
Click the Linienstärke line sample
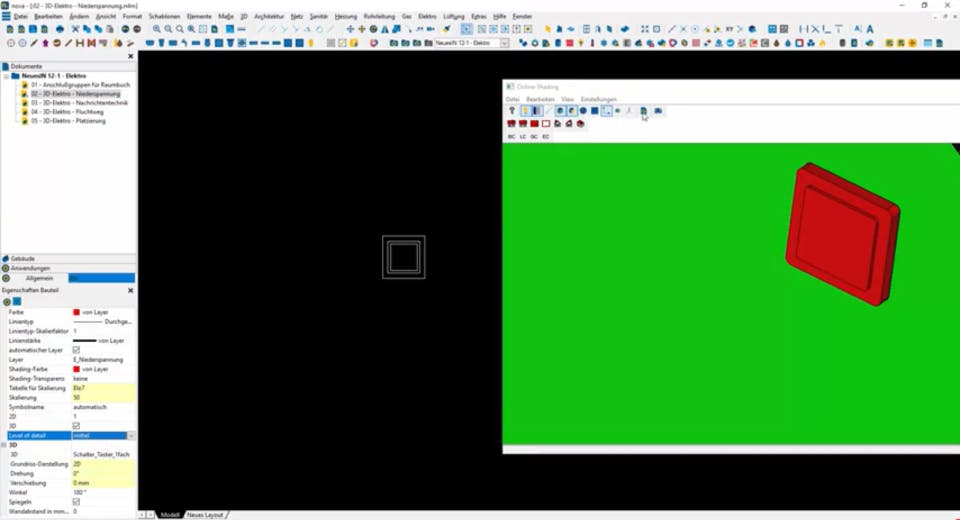(84, 341)
